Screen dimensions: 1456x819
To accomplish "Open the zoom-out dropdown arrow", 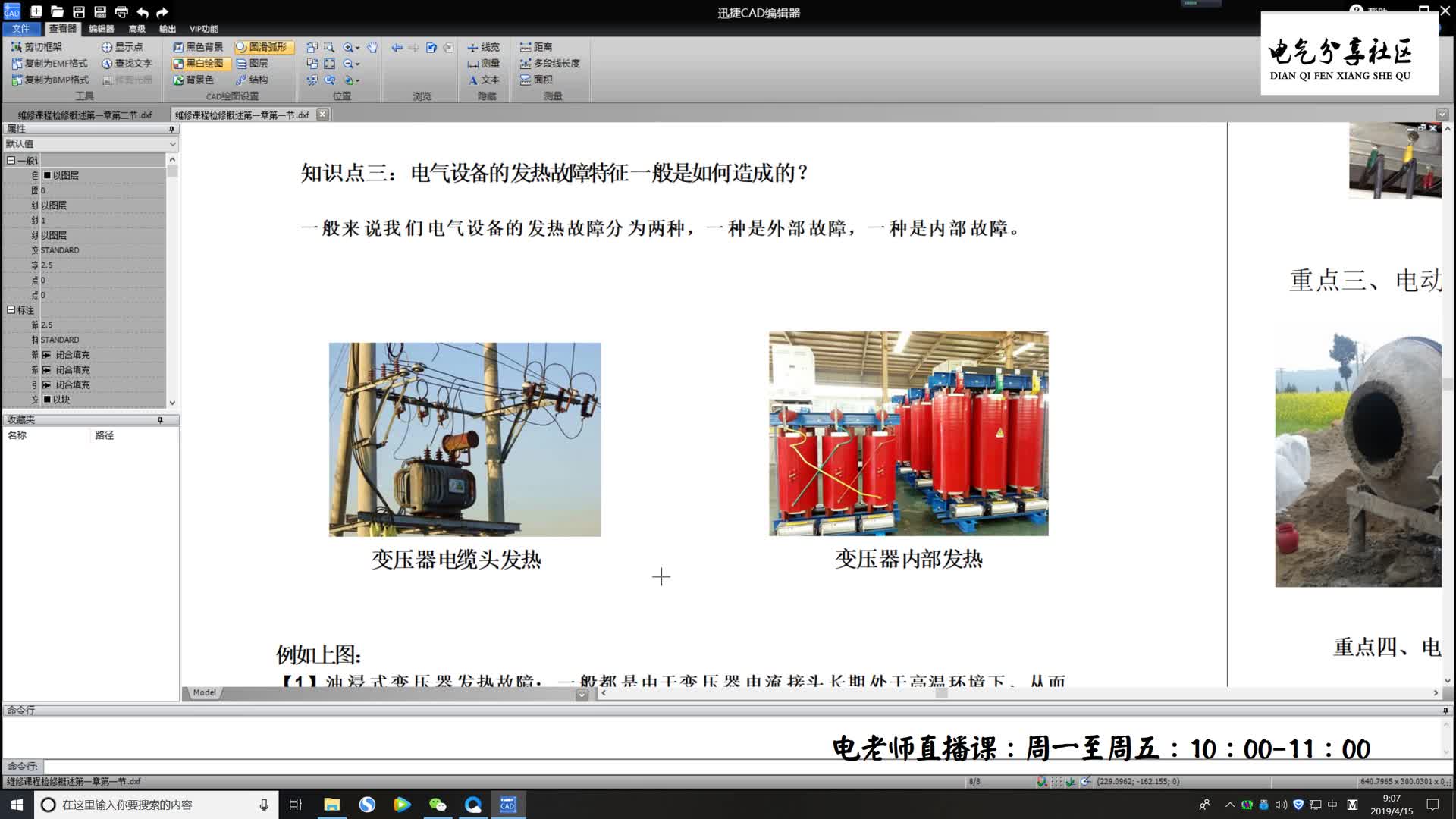I will pyautogui.click(x=357, y=64).
